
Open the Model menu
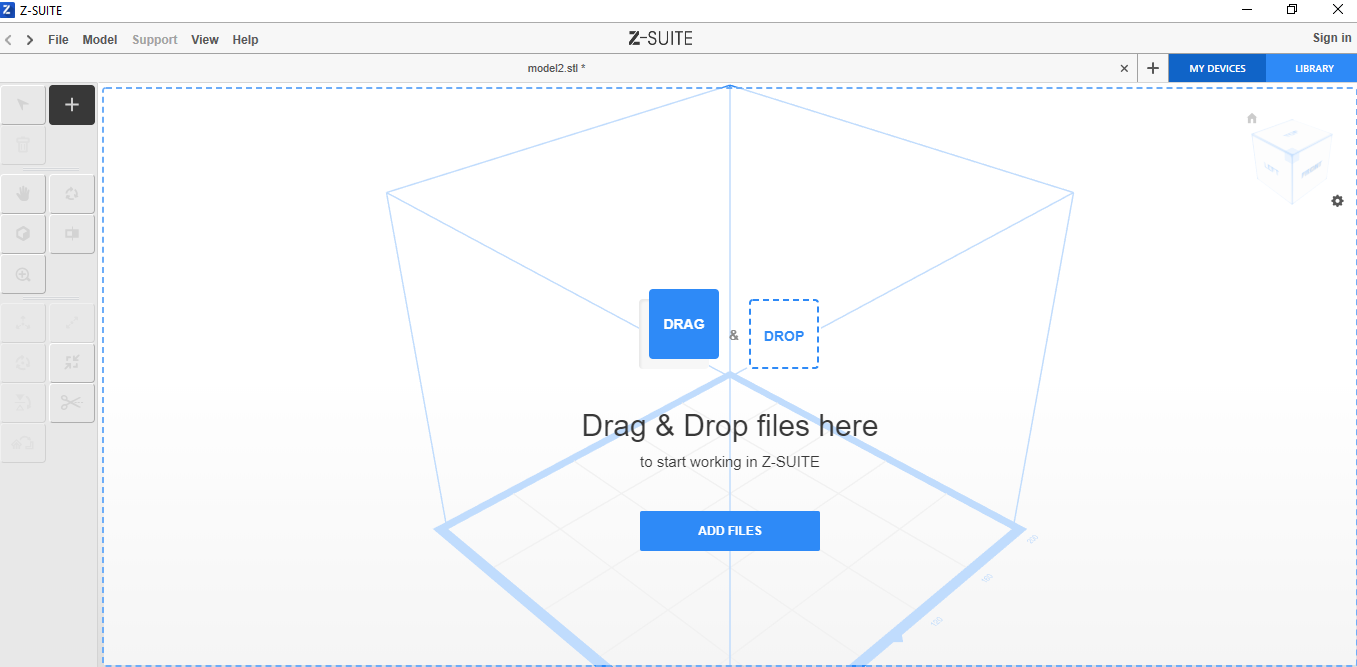pyautogui.click(x=100, y=40)
